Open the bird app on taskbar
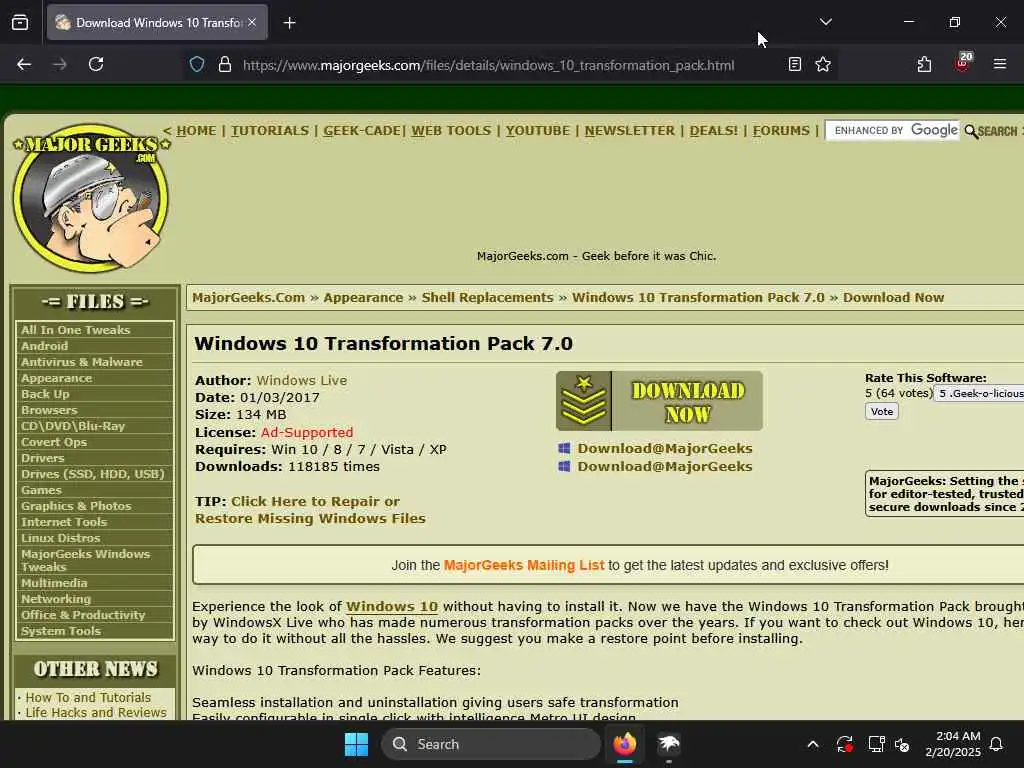 click(669, 744)
